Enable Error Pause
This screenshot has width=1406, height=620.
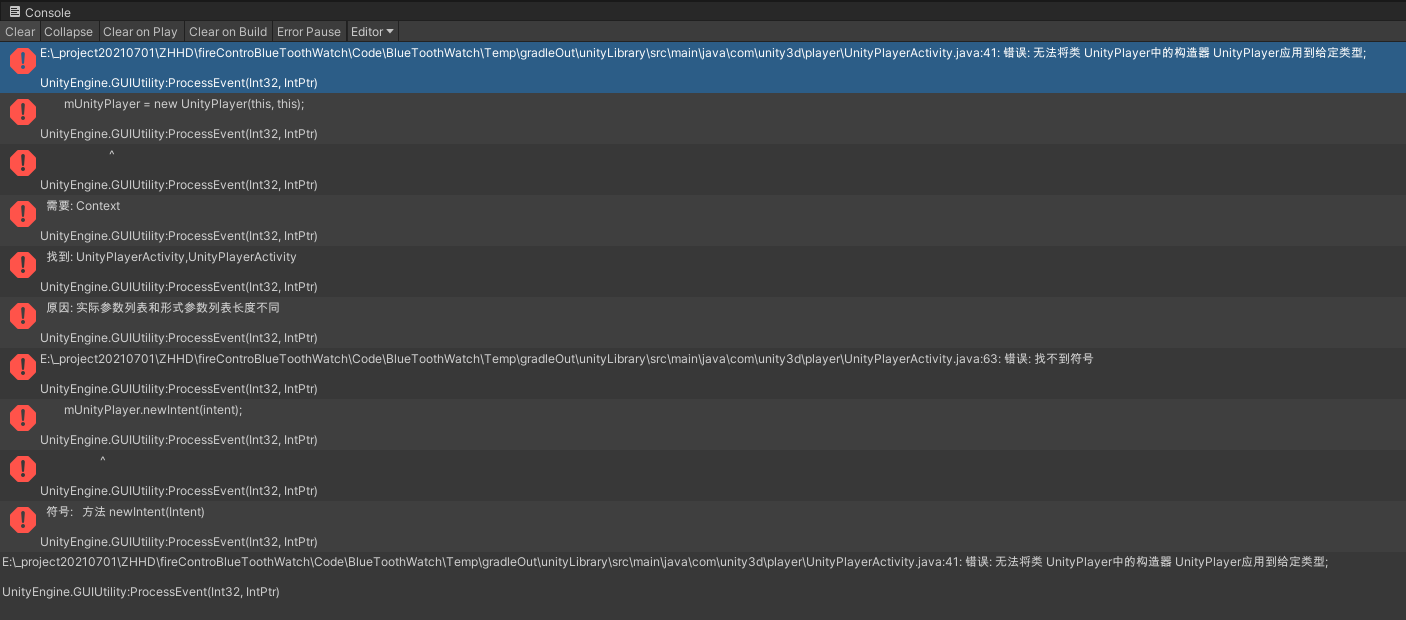point(308,31)
